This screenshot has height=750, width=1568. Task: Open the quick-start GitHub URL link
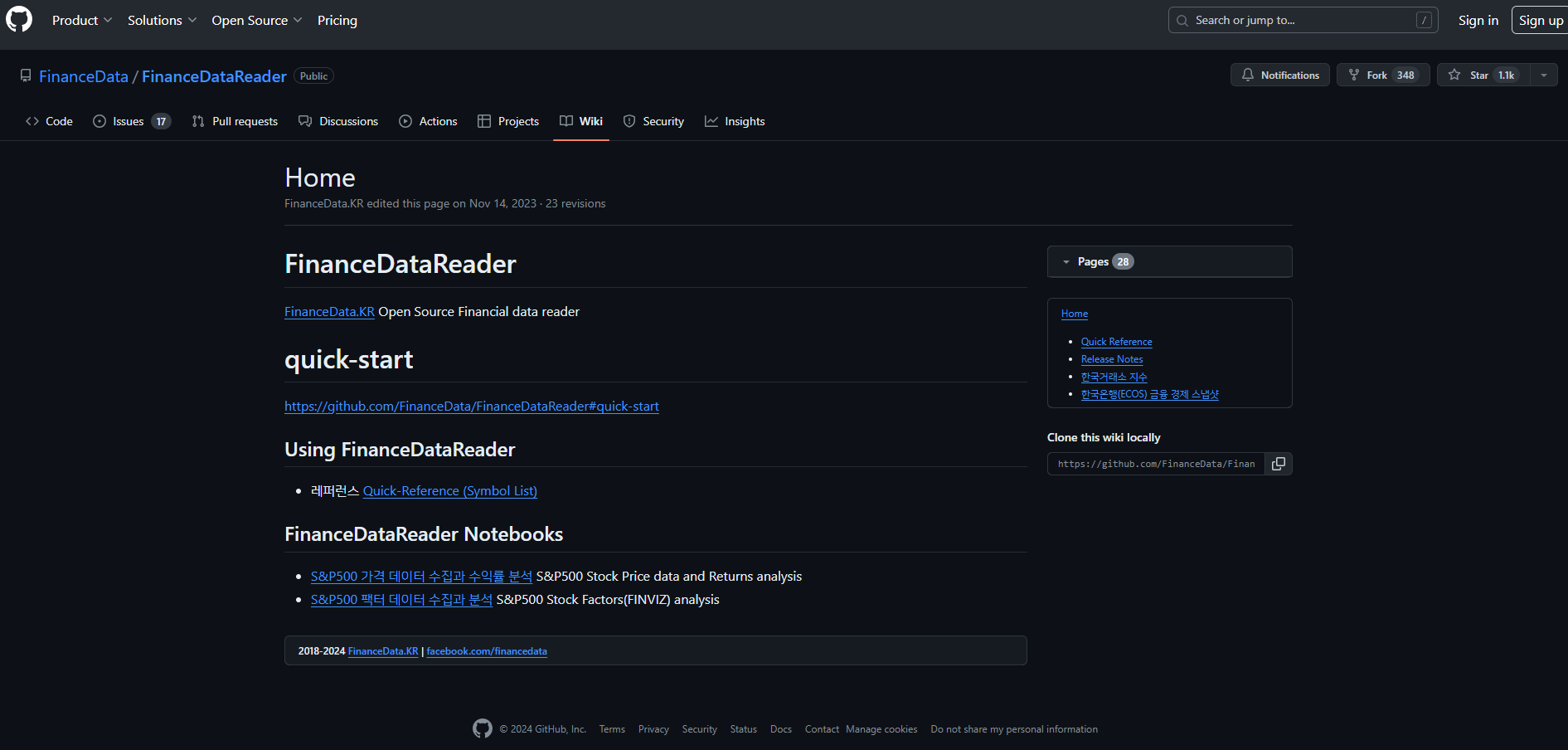click(x=472, y=407)
